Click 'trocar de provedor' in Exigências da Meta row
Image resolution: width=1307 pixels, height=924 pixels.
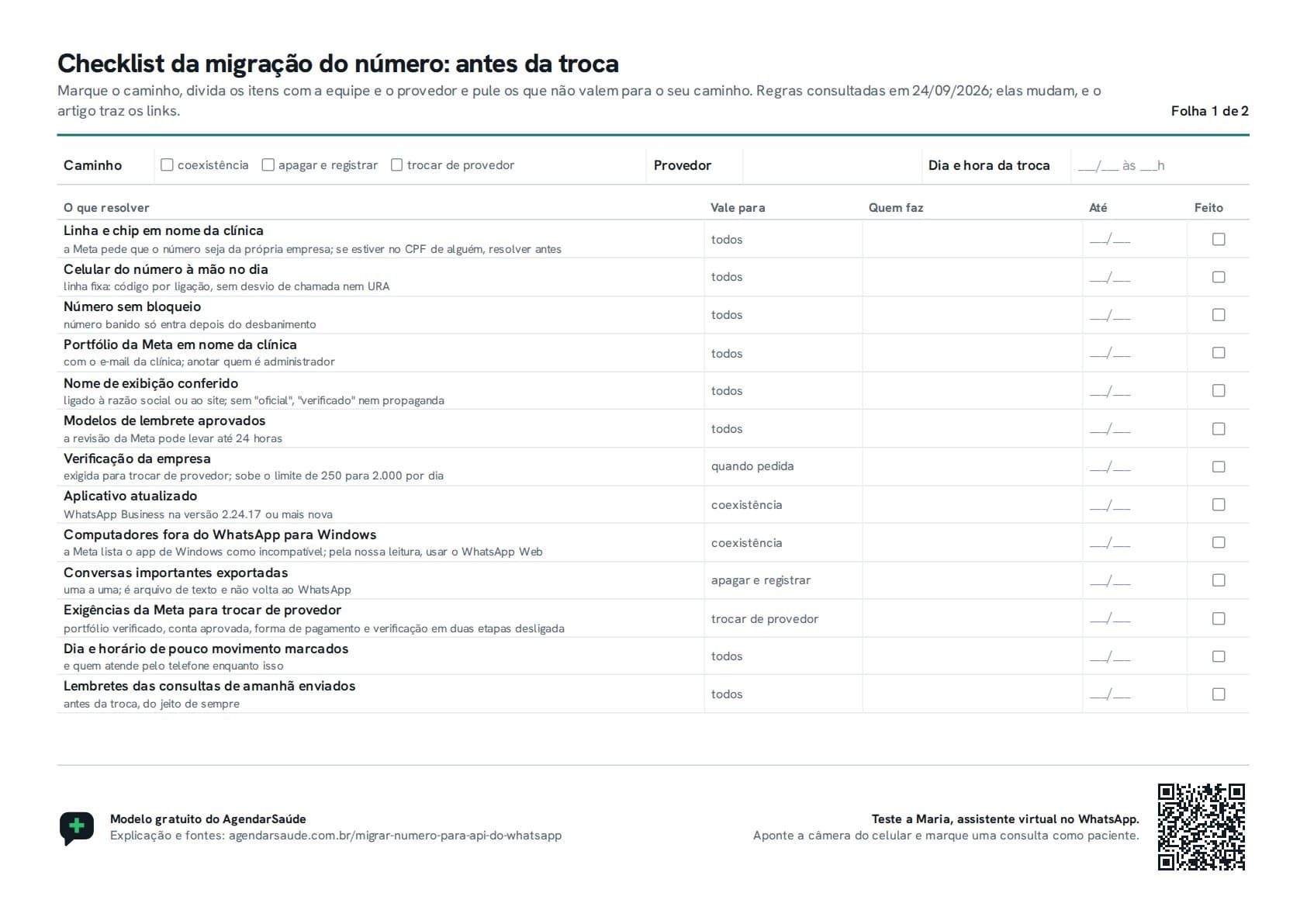click(x=765, y=618)
